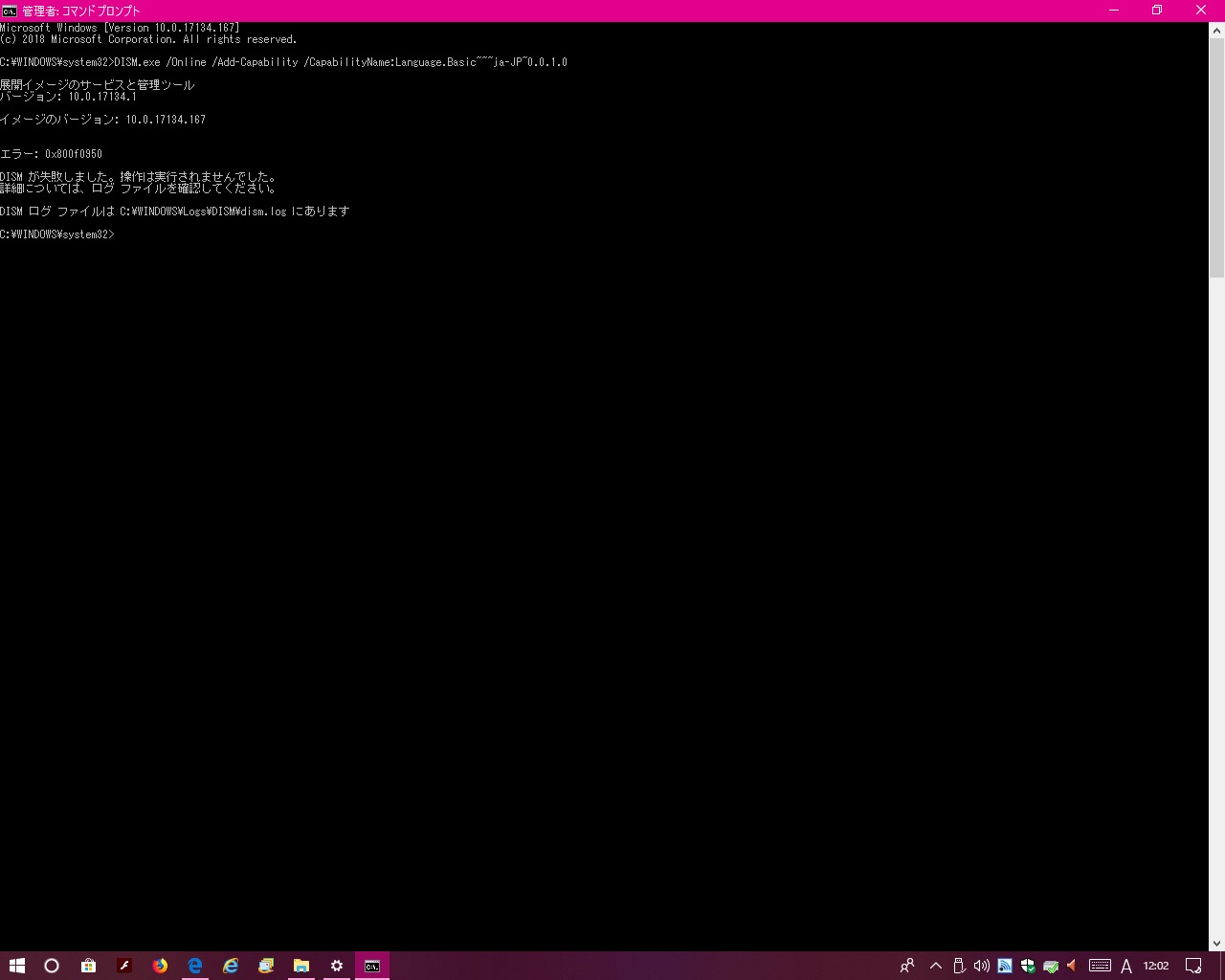Open Windows Settings via the gear icon
Image resolution: width=1225 pixels, height=980 pixels.
[x=337, y=965]
